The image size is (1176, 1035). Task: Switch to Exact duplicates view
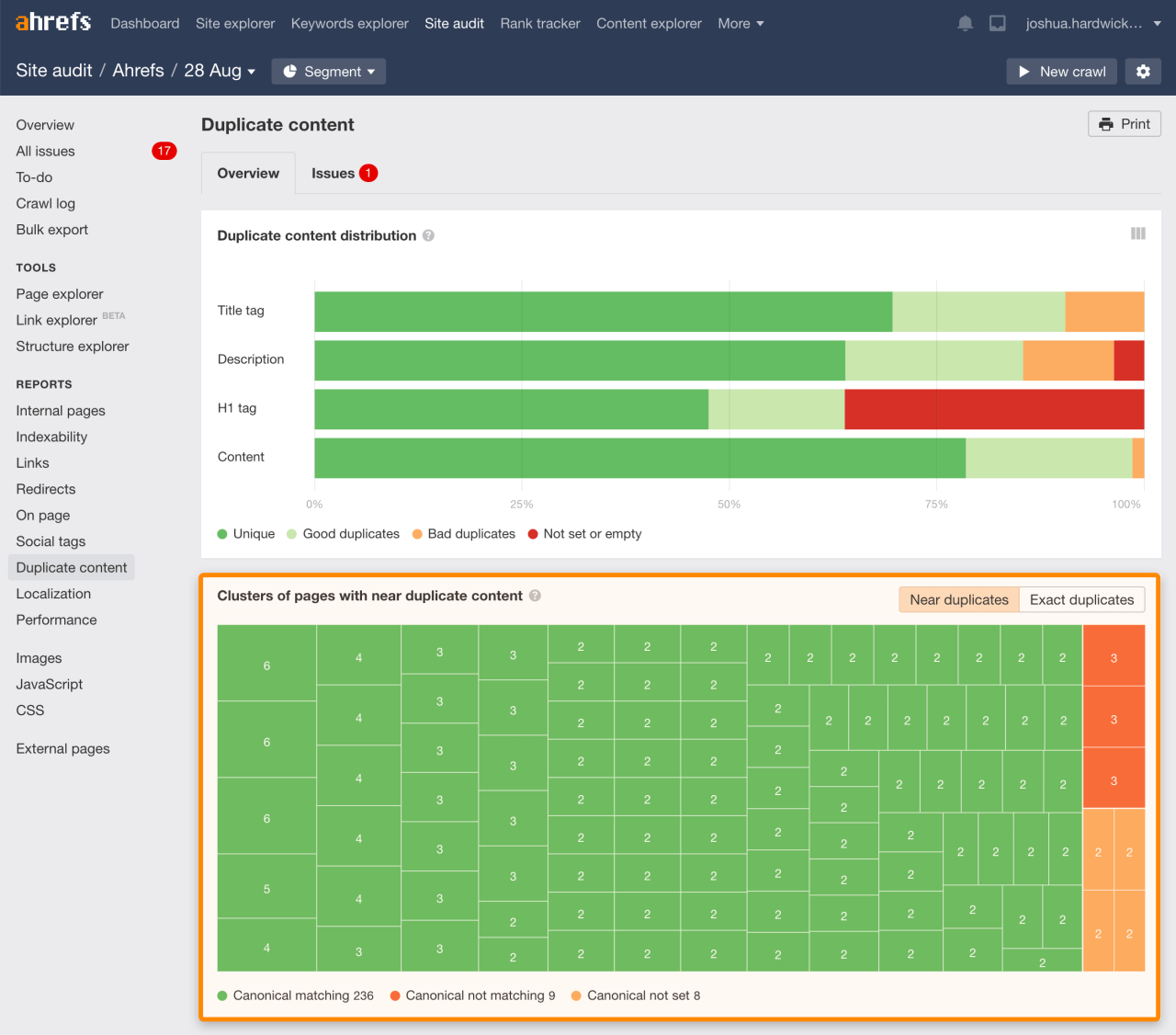(x=1081, y=599)
